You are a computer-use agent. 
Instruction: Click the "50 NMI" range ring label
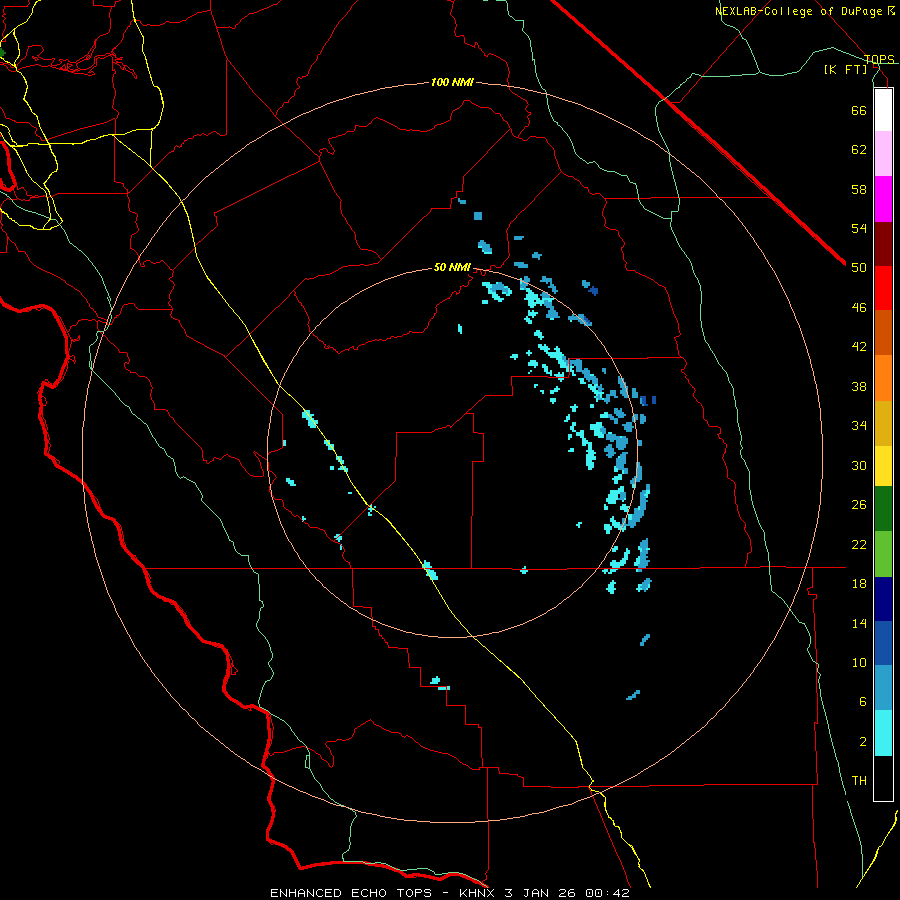click(452, 267)
